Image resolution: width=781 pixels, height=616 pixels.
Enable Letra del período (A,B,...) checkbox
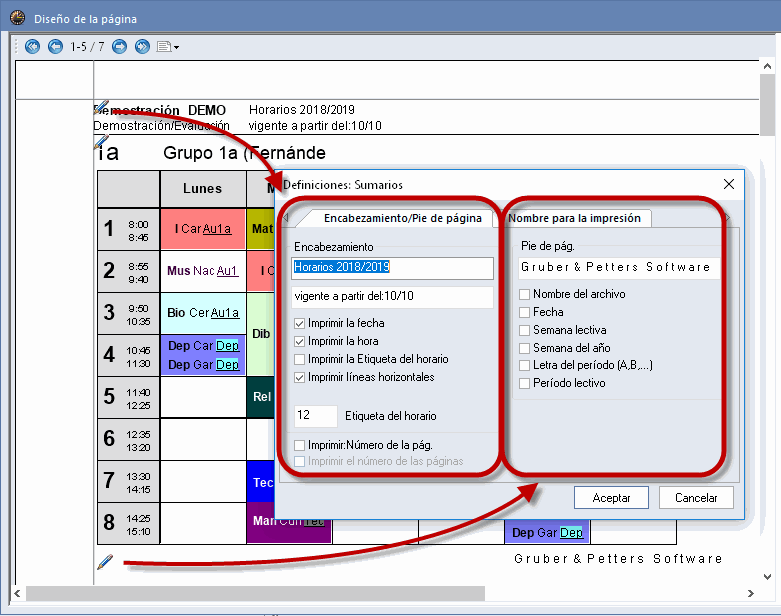pyautogui.click(x=524, y=366)
